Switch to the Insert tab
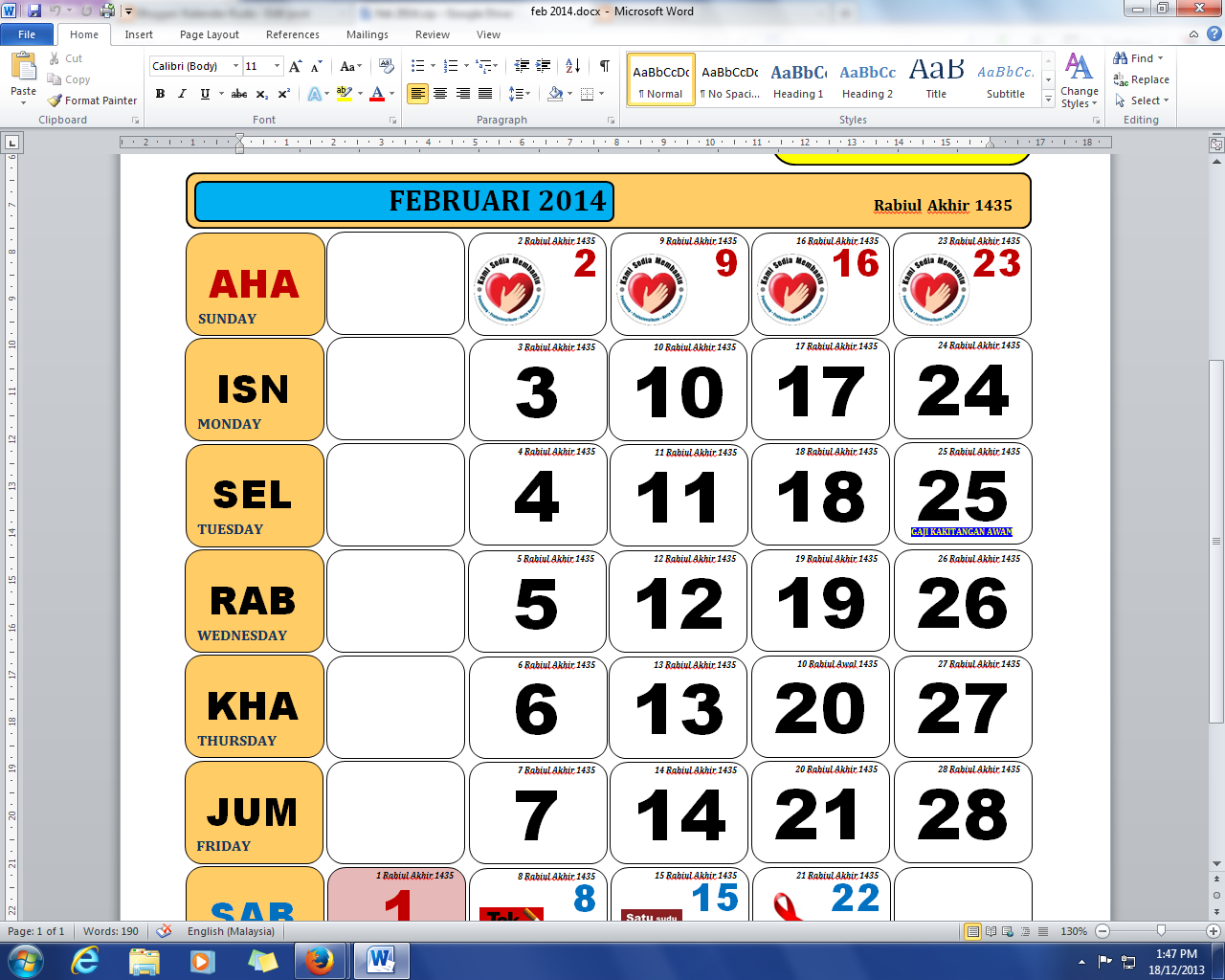Viewport: 1225px width, 980px height. coord(139,34)
